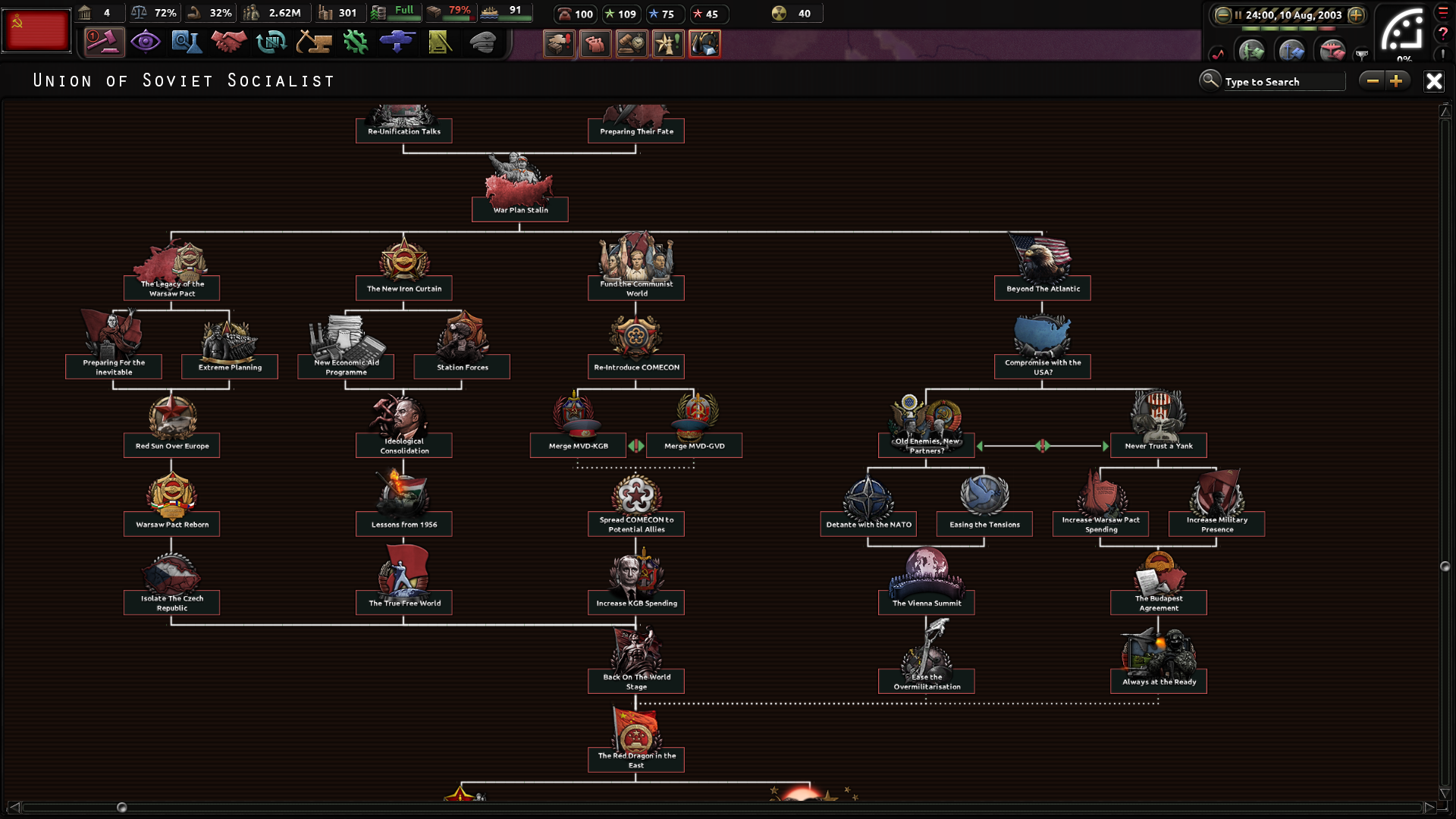Open the politics gavel menu icon
The height and width of the screenshot is (819, 1456).
tap(104, 42)
